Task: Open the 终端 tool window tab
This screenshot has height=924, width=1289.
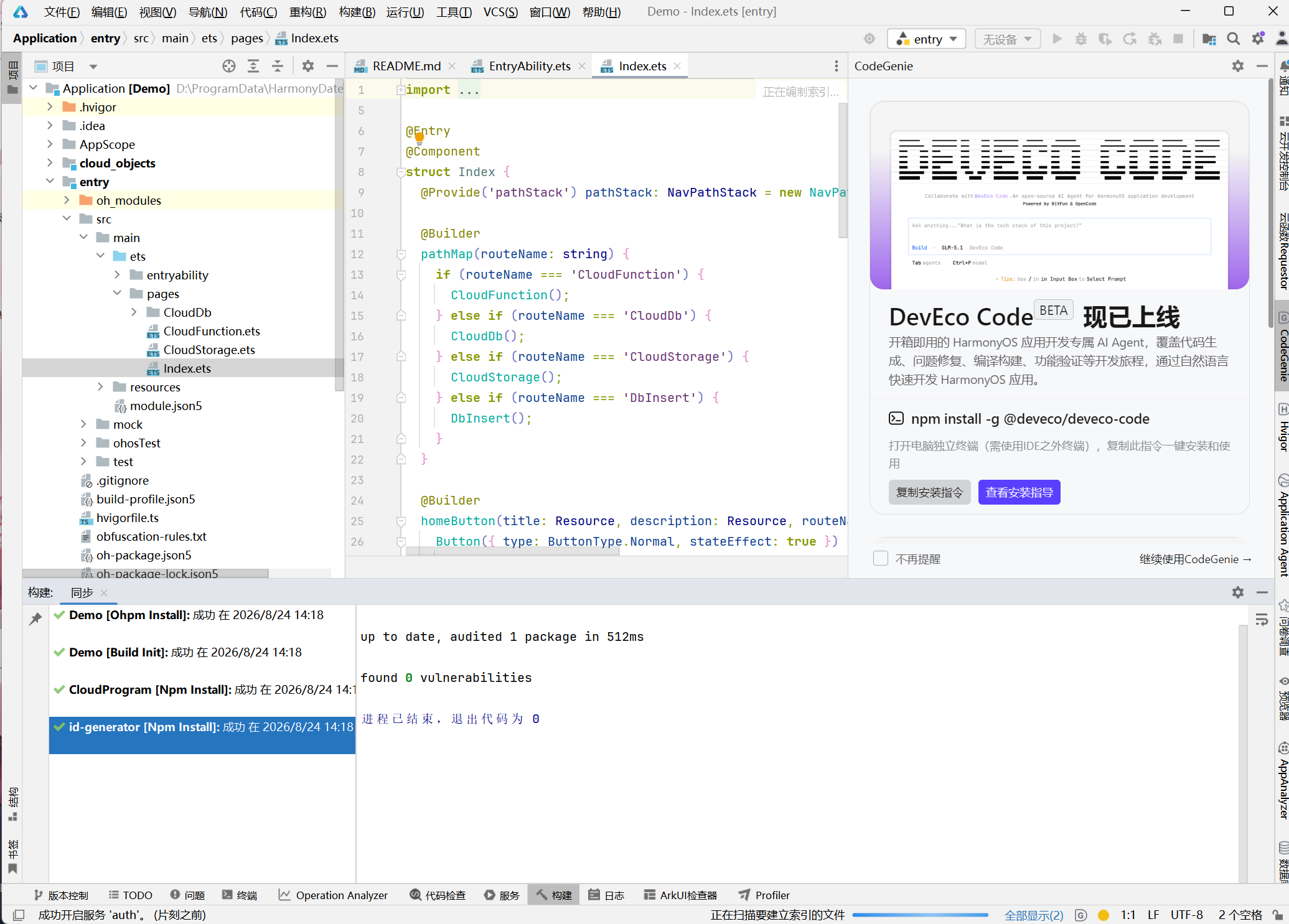Action: [240, 895]
